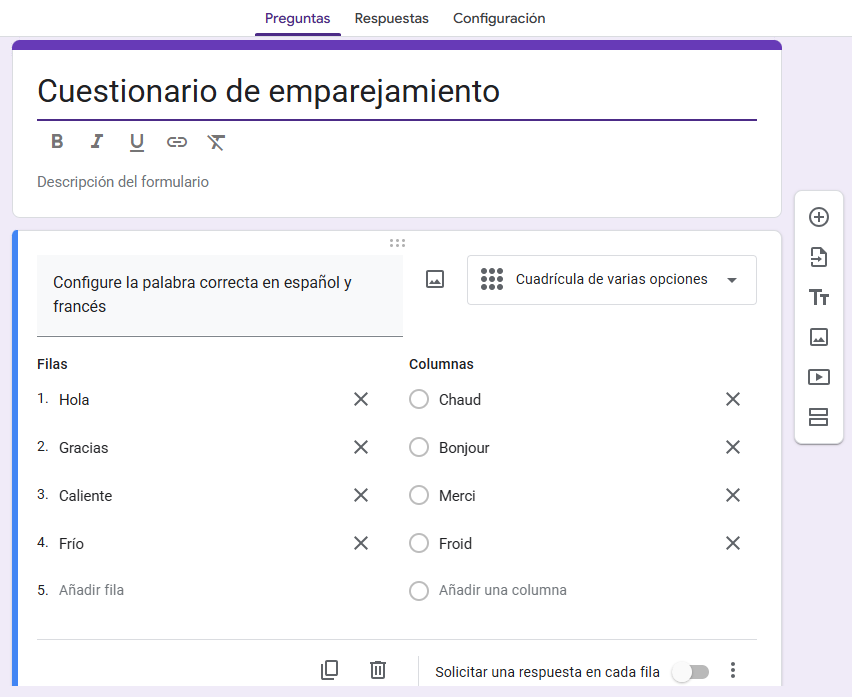Add a new section using the bottom sidebar icon
This screenshot has width=852, height=697.
coord(818,417)
